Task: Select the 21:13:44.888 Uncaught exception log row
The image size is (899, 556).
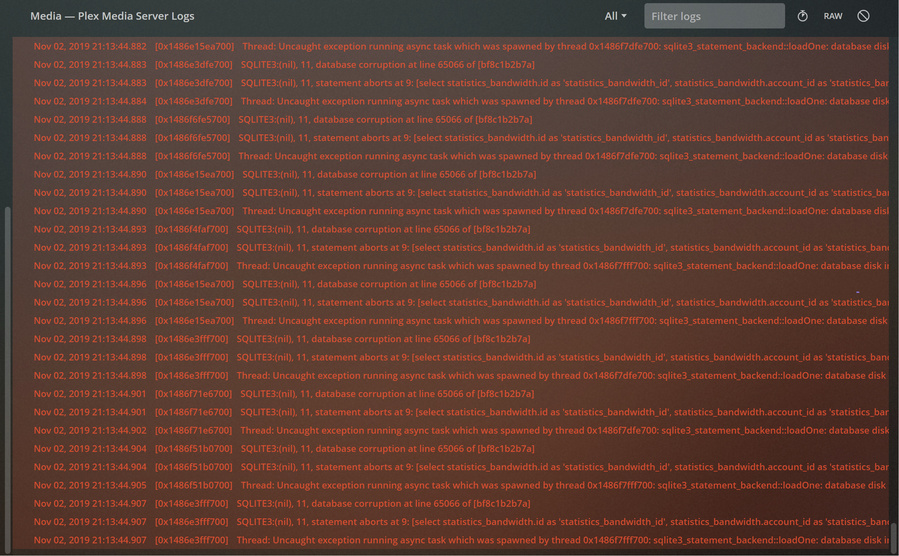Action: tap(451, 156)
